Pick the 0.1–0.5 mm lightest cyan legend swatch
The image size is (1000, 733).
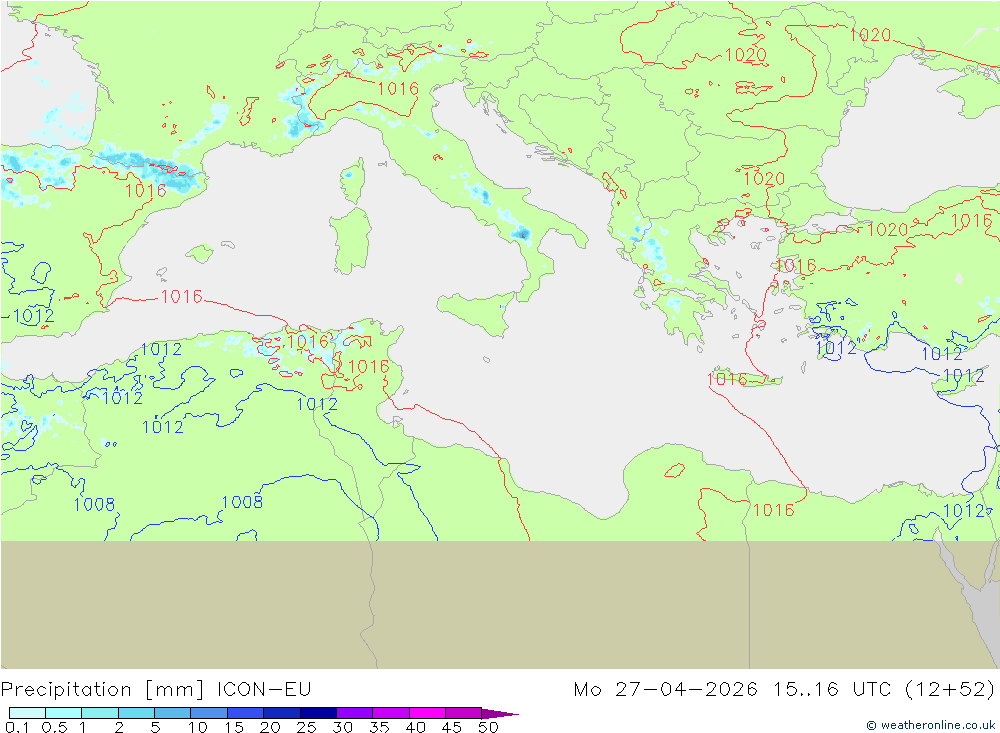[27, 713]
